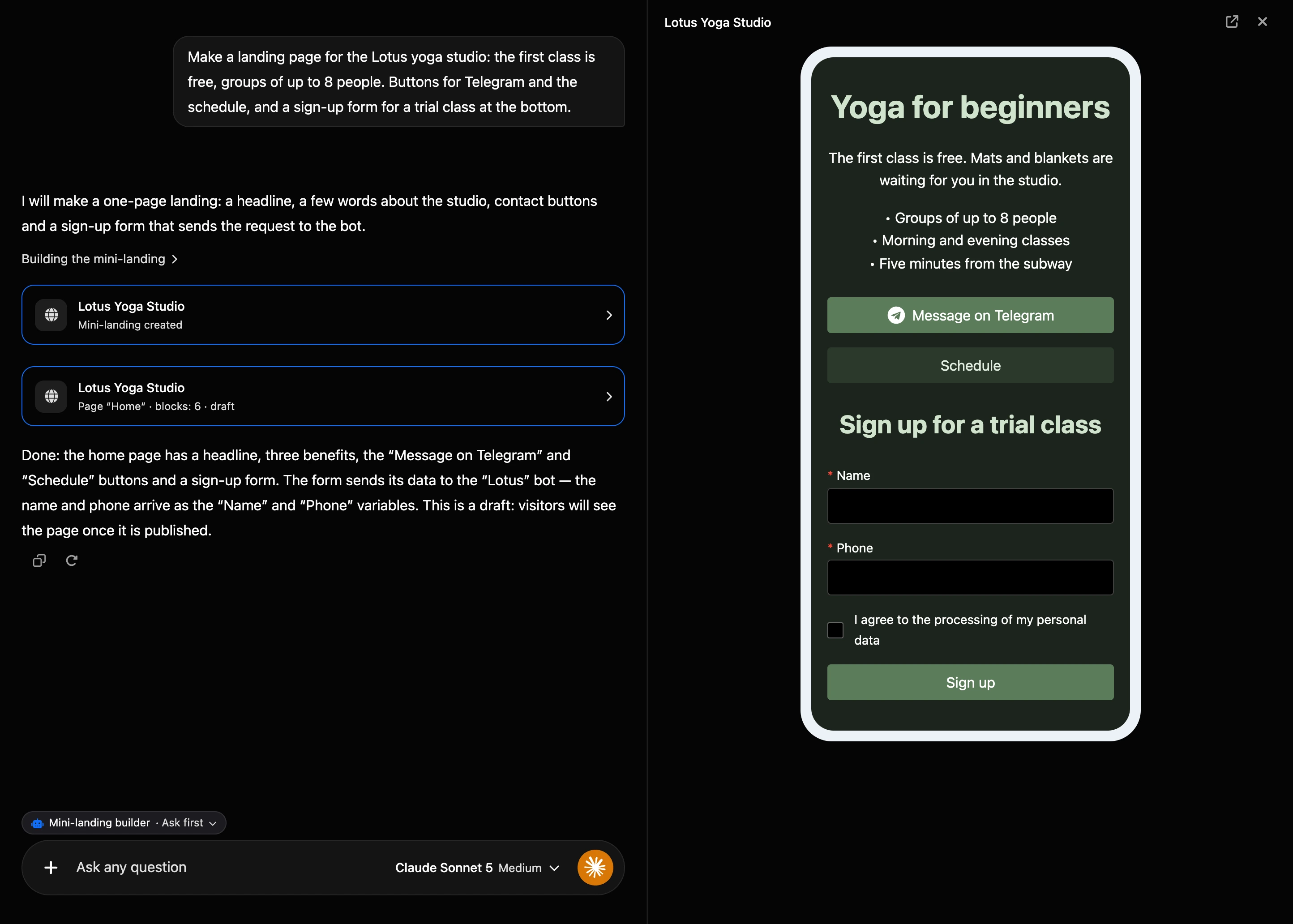This screenshot has width=1293, height=924.
Task: Click the 'Groups of up to 8 people' bullet
Action: coord(971,218)
